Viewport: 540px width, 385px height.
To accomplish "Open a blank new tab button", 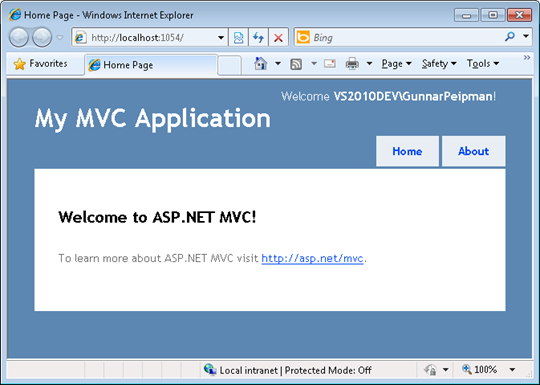I will point(229,65).
